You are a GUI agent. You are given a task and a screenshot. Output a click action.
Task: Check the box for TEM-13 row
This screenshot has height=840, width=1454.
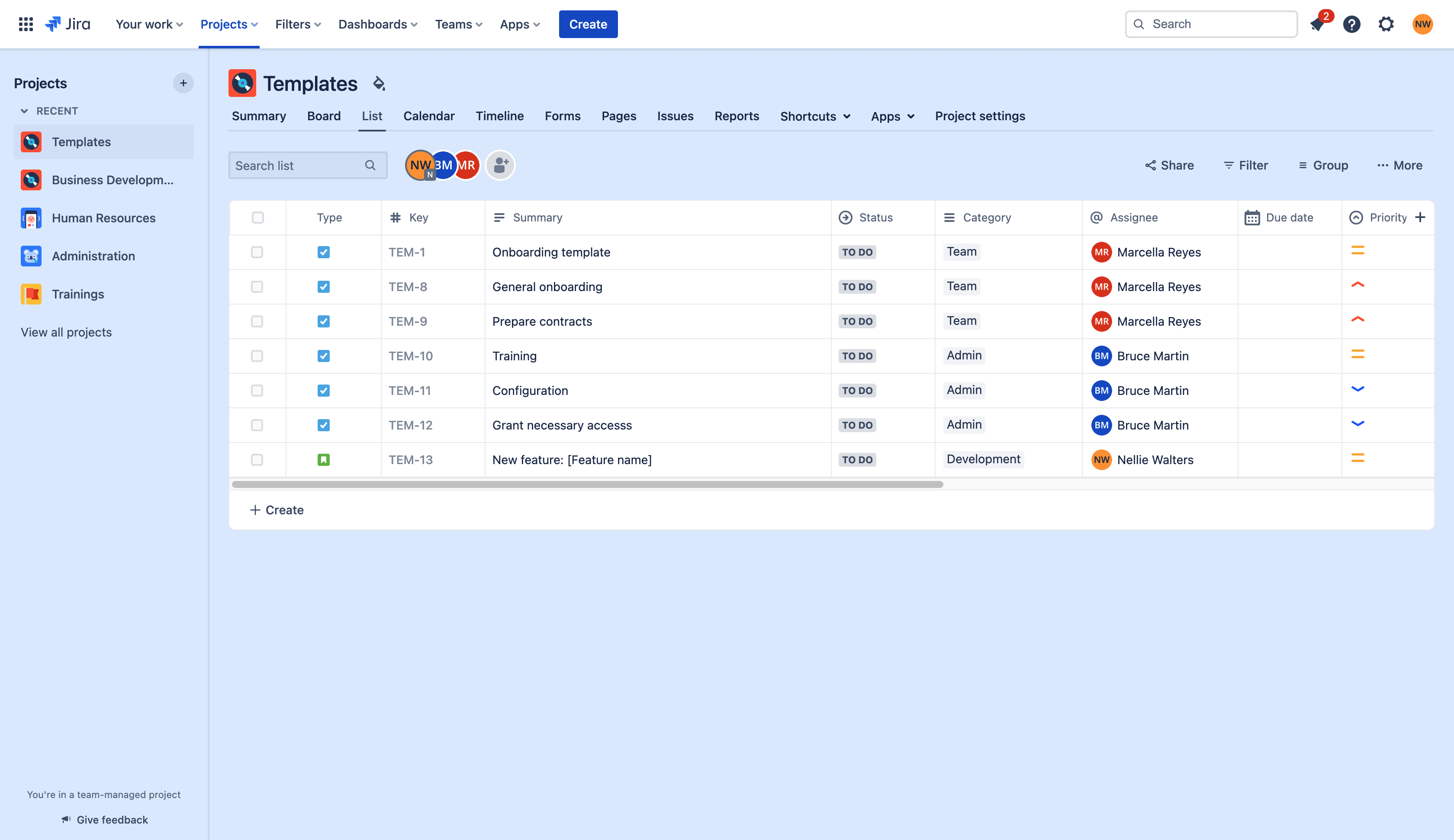coord(257,460)
